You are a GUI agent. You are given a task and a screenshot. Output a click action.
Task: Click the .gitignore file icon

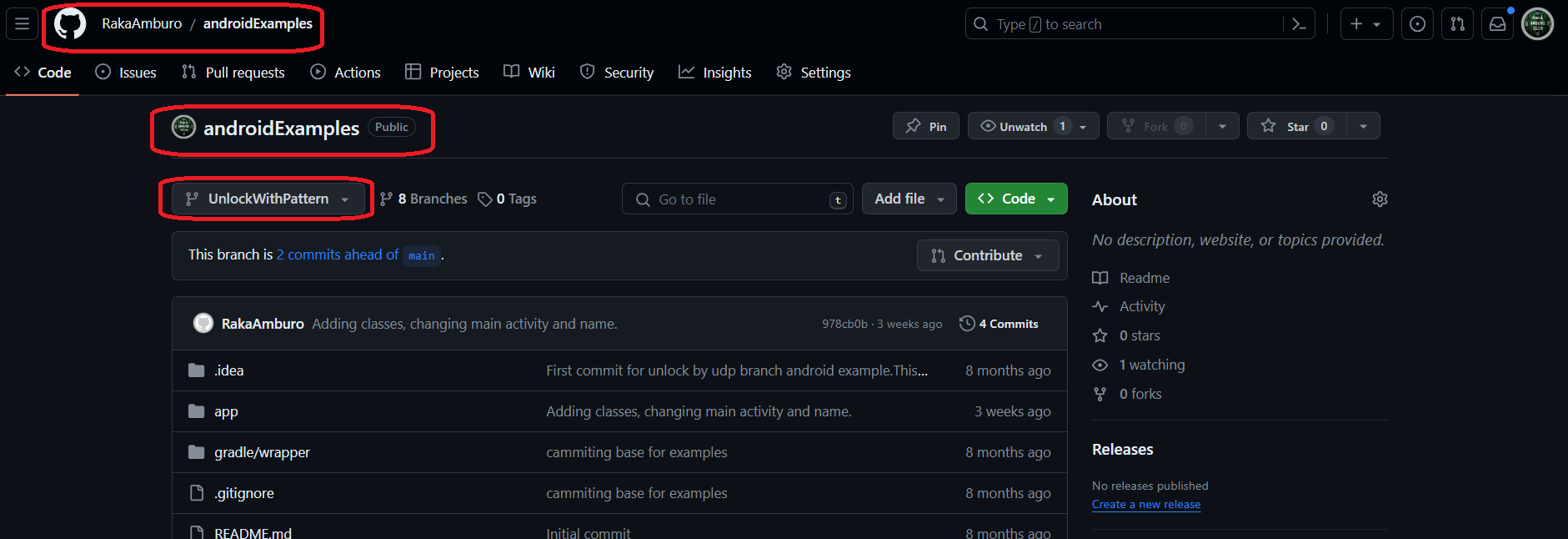pyautogui.click(x=197, y=493)
